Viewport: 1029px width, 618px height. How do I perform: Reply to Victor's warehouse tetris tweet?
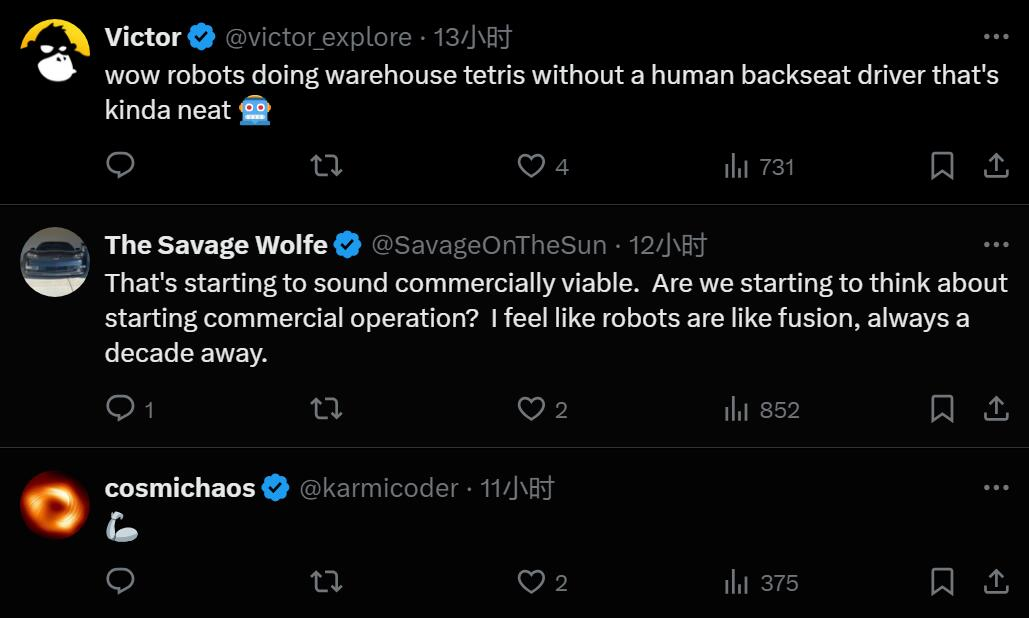click(120, 165)
